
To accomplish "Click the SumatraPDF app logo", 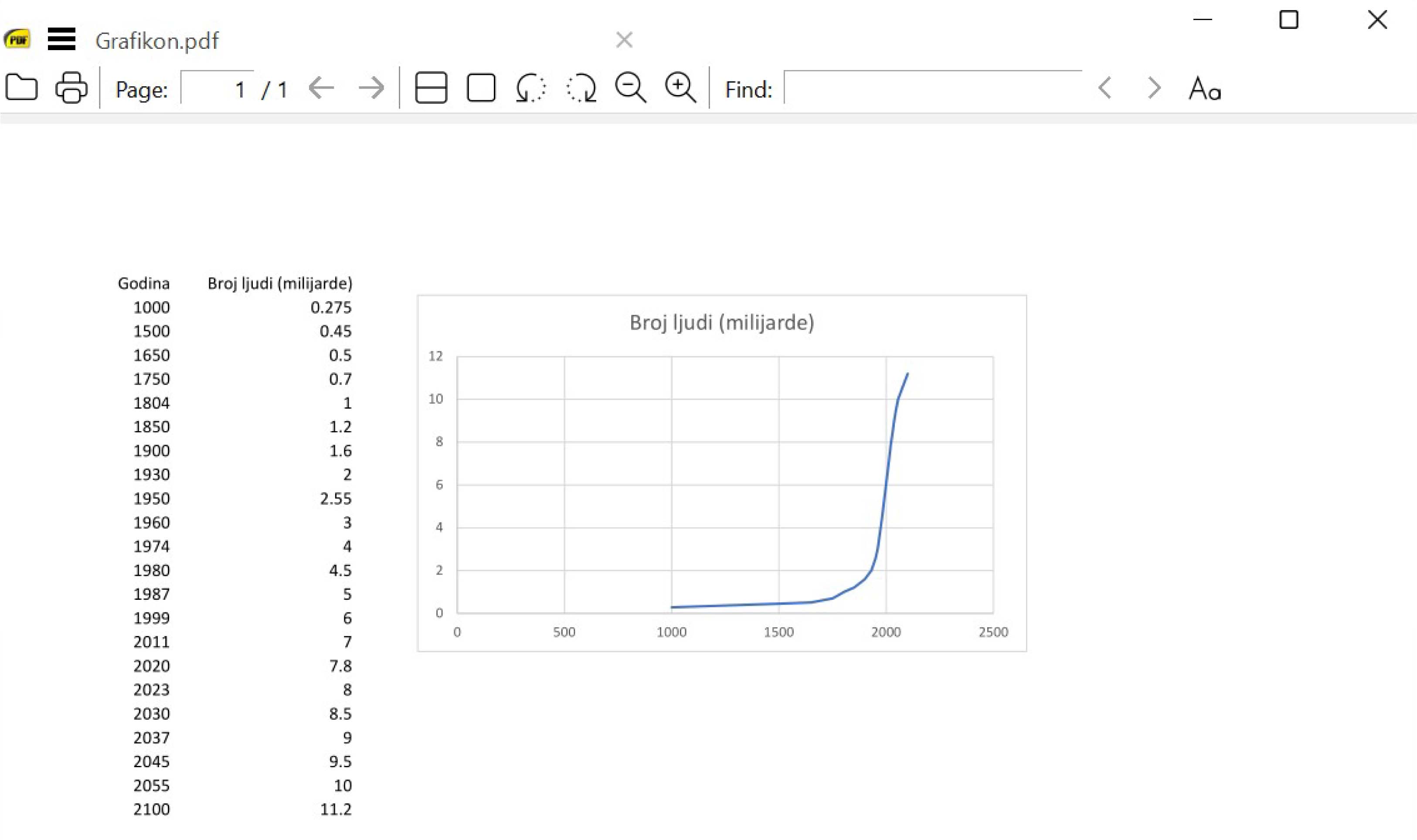I will pyautogui.click(x=17, y=39).
